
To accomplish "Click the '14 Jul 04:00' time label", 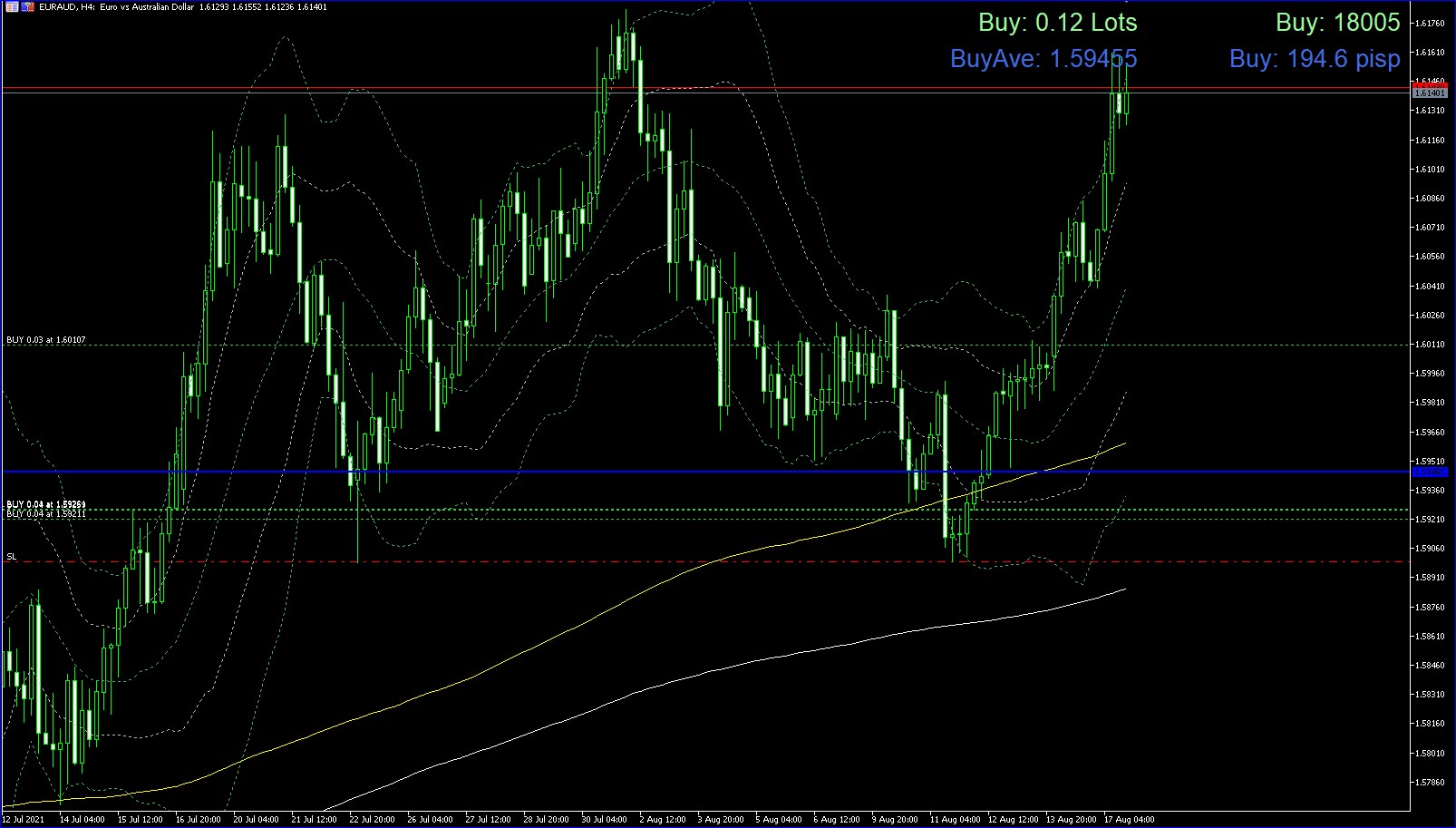I will [82, 820].
